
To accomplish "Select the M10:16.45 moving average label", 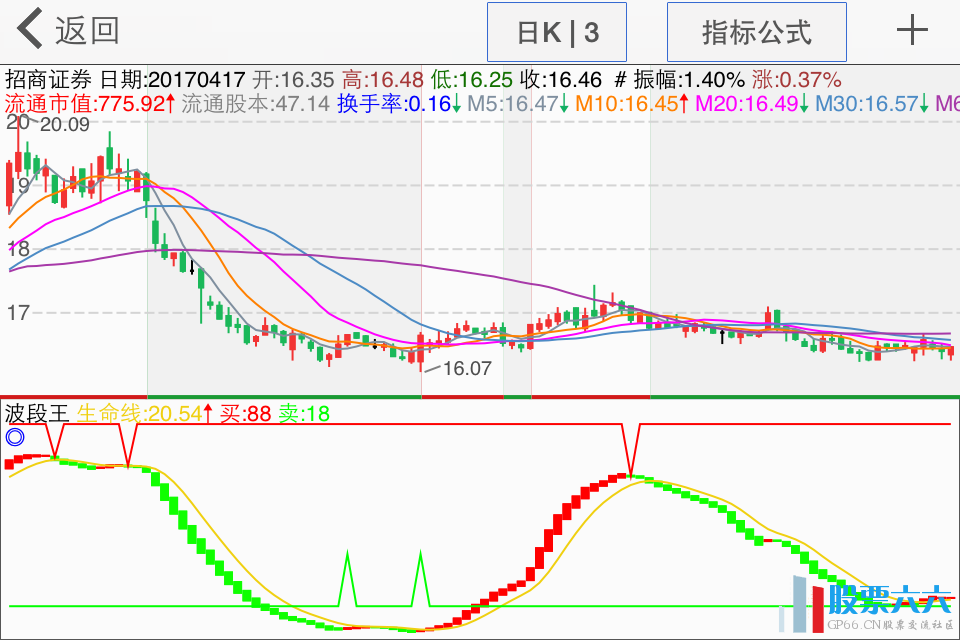I will point(626,103).
